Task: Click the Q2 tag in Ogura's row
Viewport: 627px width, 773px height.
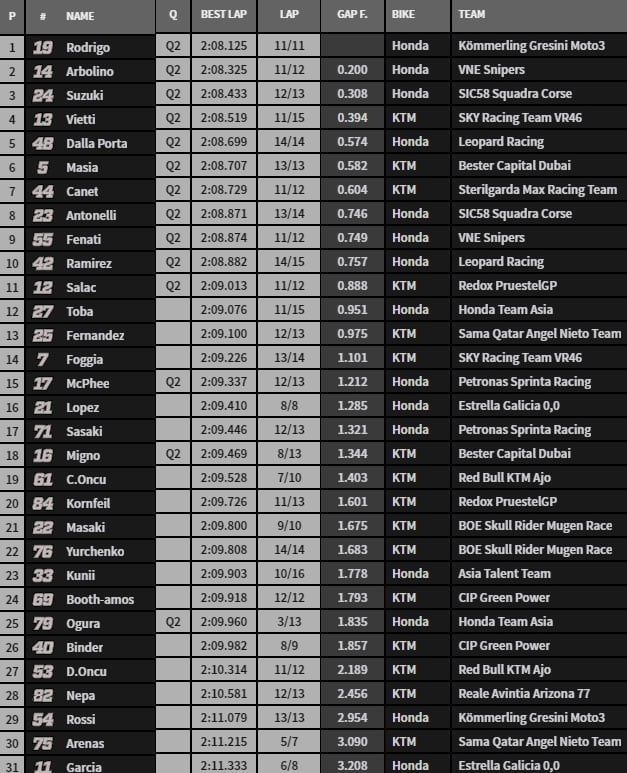Action: point(173,622)
